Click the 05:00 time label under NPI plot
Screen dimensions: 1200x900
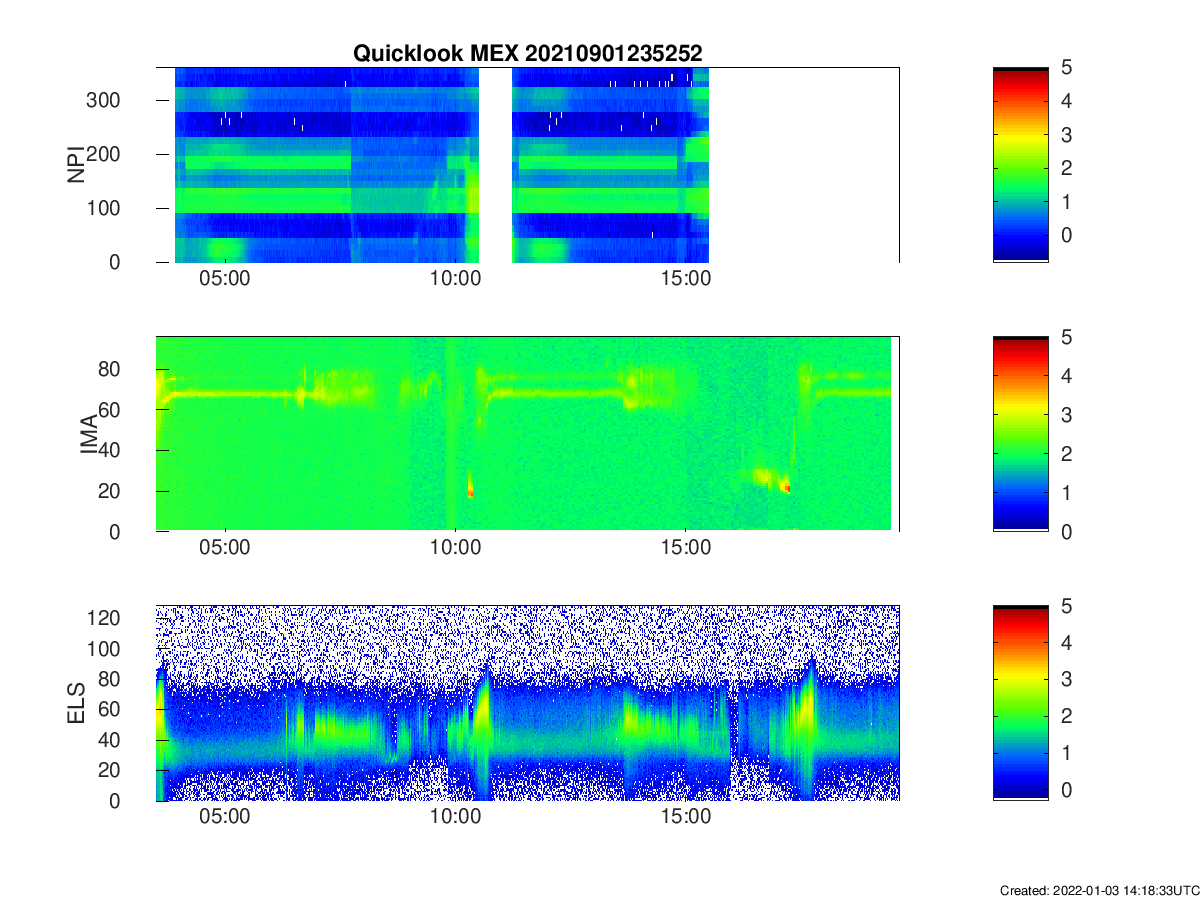pos(225,279)
